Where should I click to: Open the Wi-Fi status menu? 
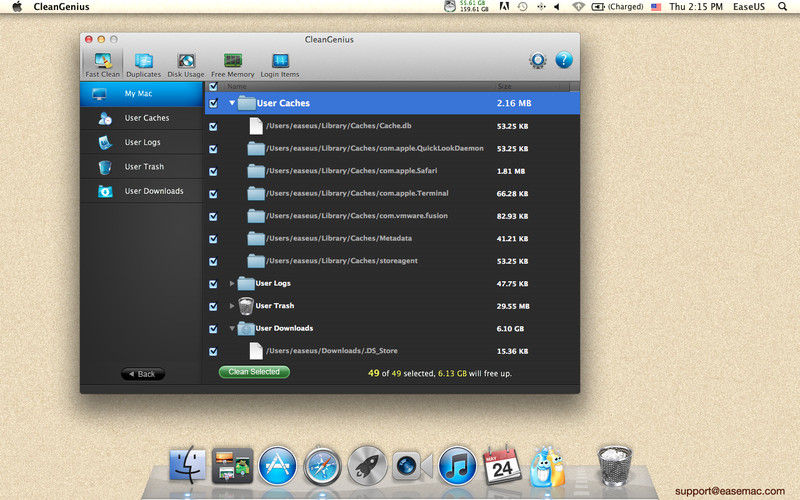click(578, 7)
